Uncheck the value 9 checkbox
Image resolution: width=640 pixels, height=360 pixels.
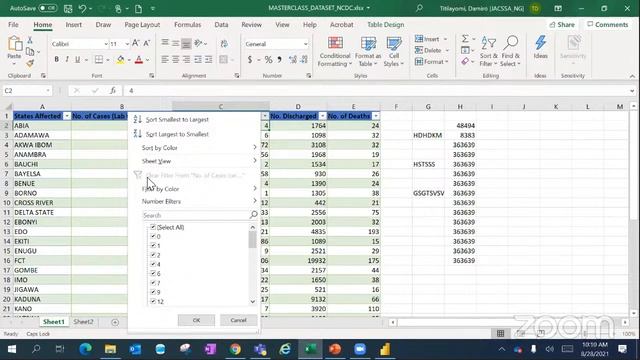tap(153, 292)
